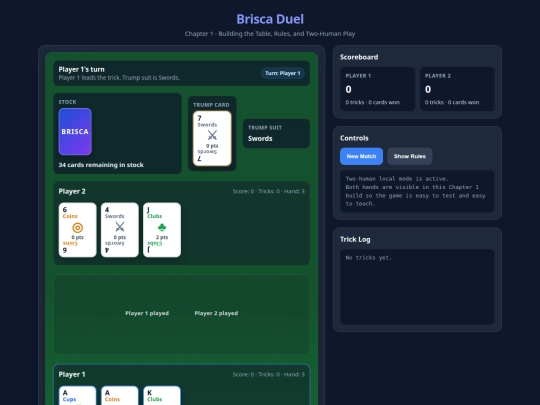Click Player 2's Score Tricks Hand stats

(x=269, y=191)
